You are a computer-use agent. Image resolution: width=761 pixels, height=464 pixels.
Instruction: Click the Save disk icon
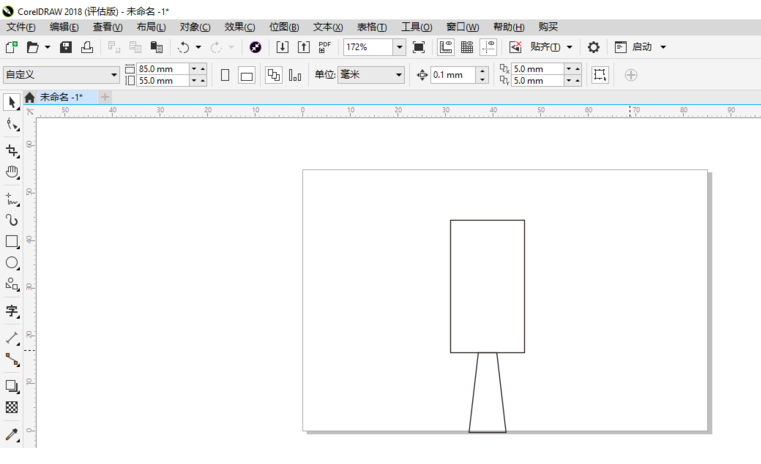point(66,47)
